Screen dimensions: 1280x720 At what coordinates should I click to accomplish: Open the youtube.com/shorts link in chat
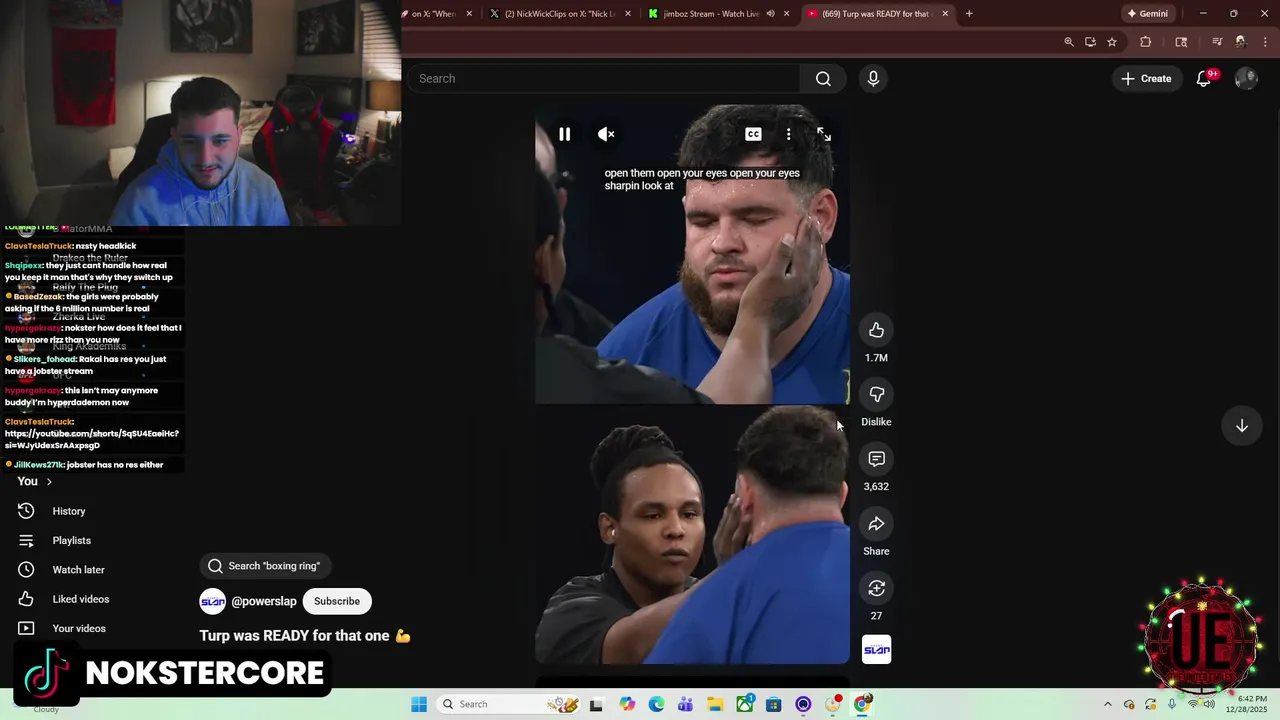click(92, 440)
